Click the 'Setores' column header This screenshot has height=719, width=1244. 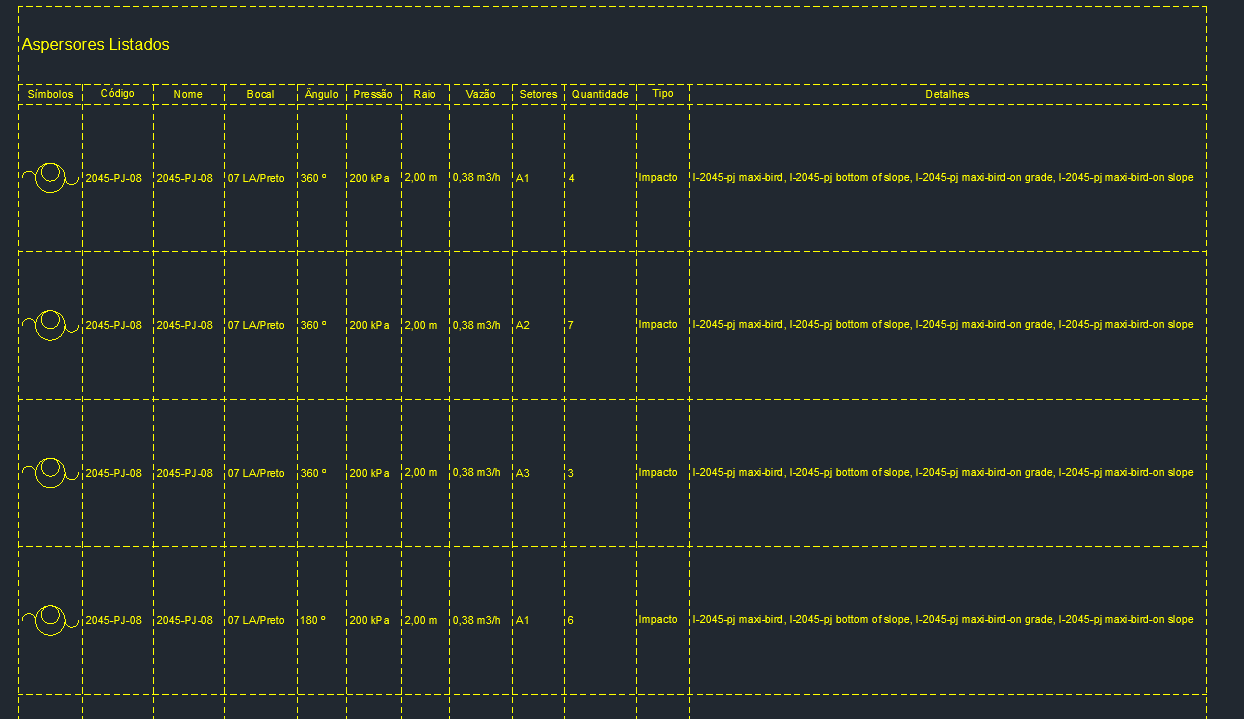click(538, 94)
